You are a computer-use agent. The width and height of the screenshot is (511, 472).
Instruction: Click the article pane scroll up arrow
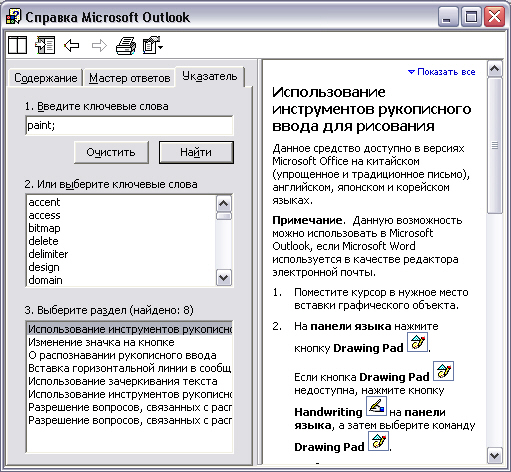pyautogui.click(x=495, y=69)
